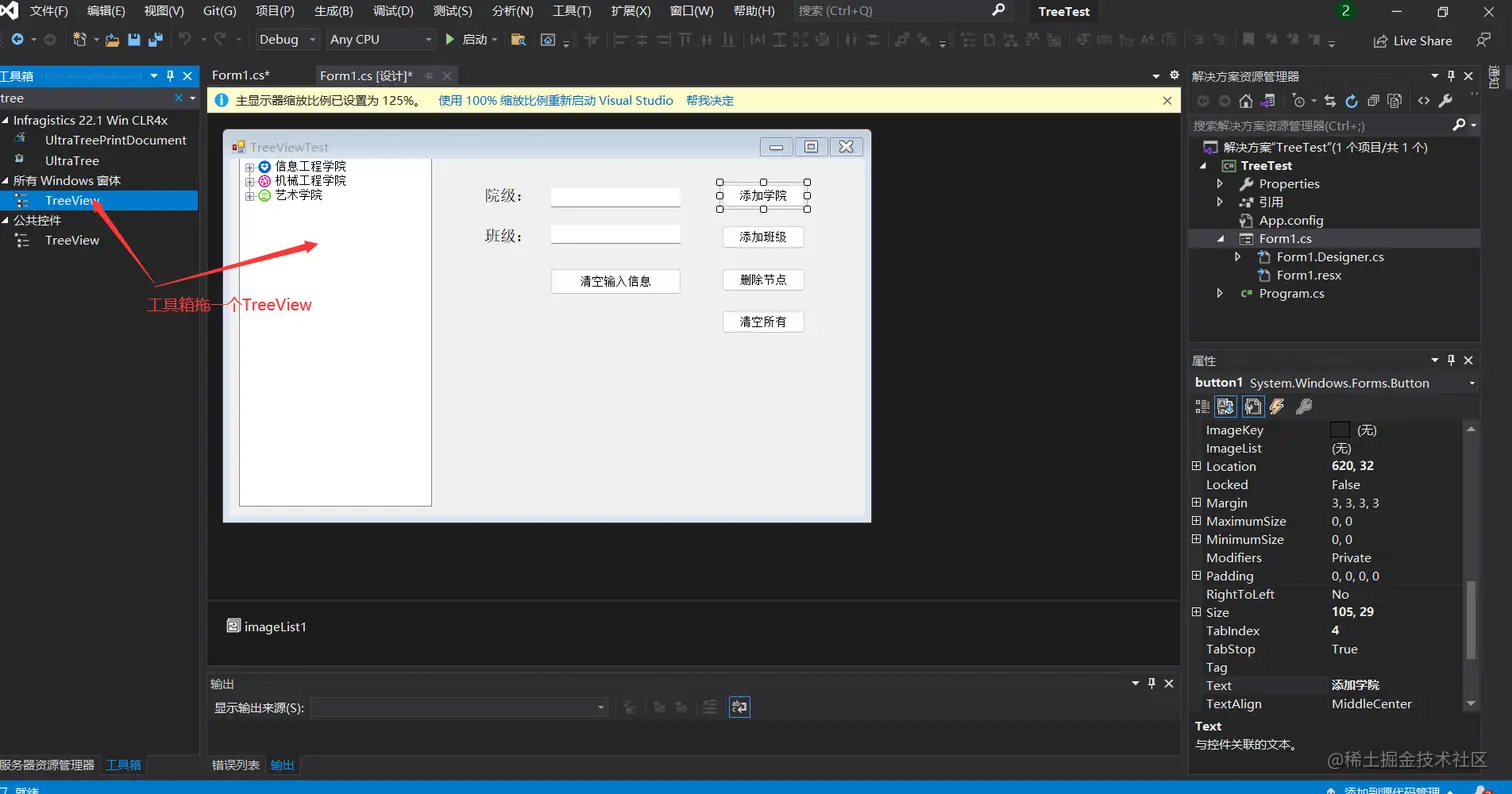
Task: Open the Any CPU platform dropdown
Action: [381, 40]
